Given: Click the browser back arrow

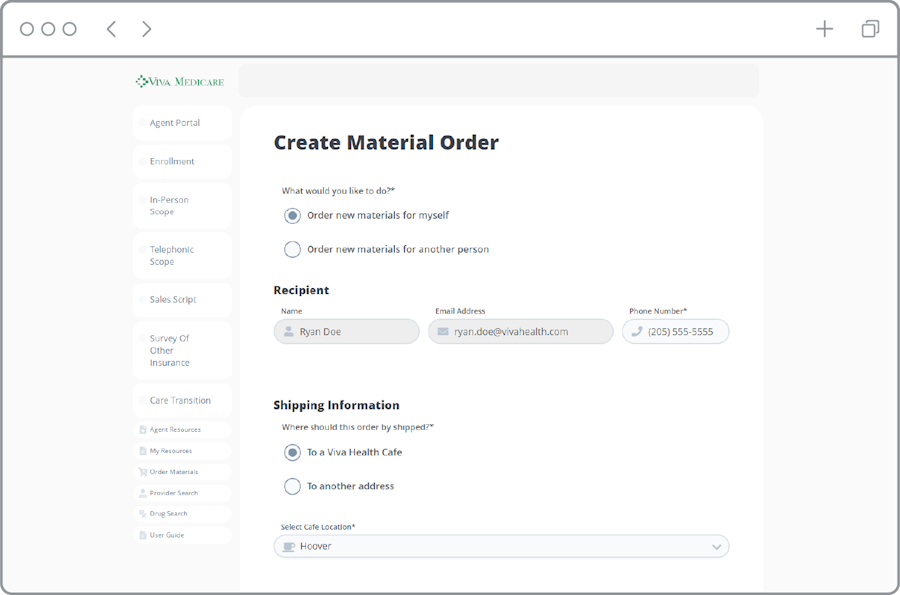Looking at the screenshot, I should [x=111, y=29].
